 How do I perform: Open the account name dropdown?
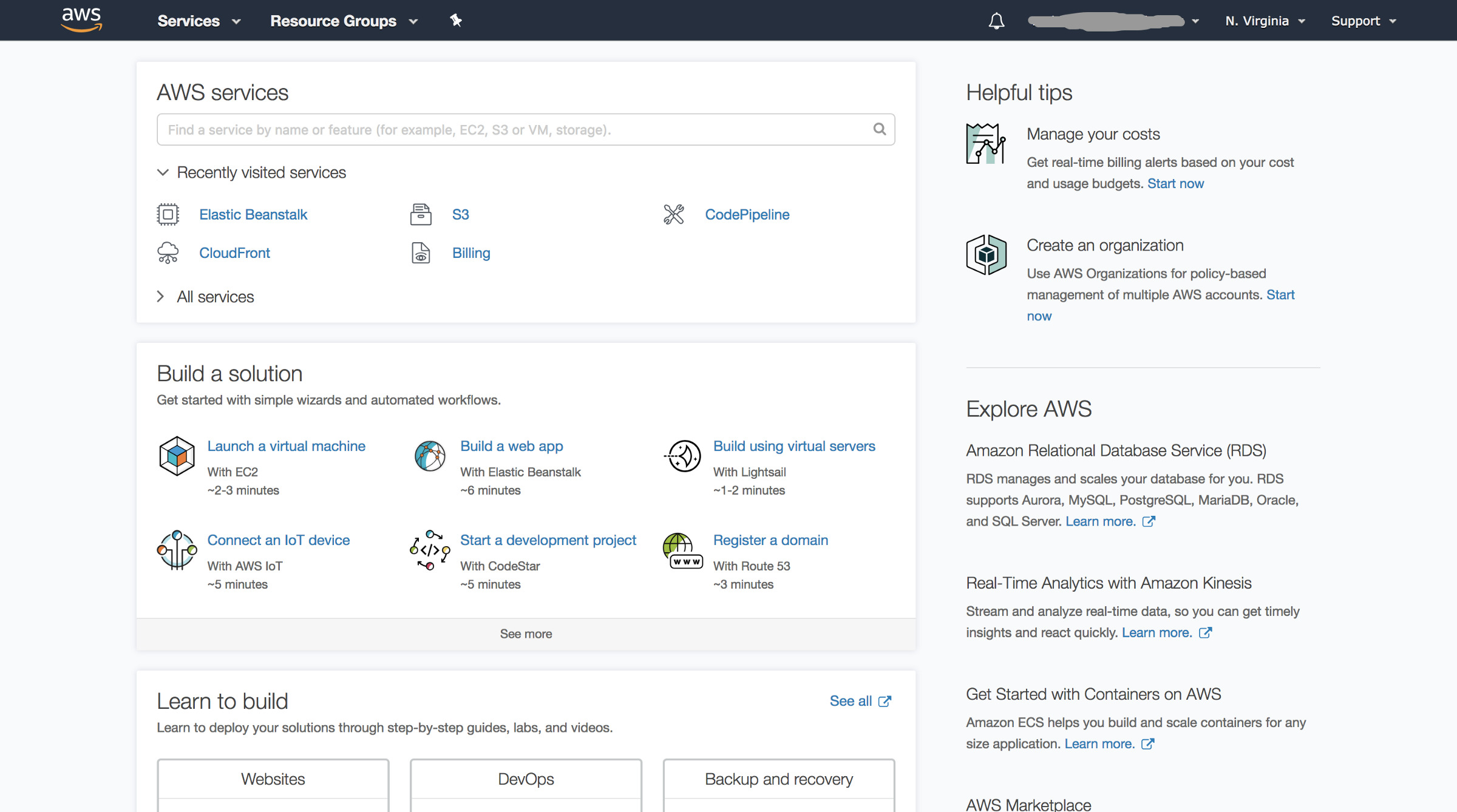click(x=1113, y=21)
